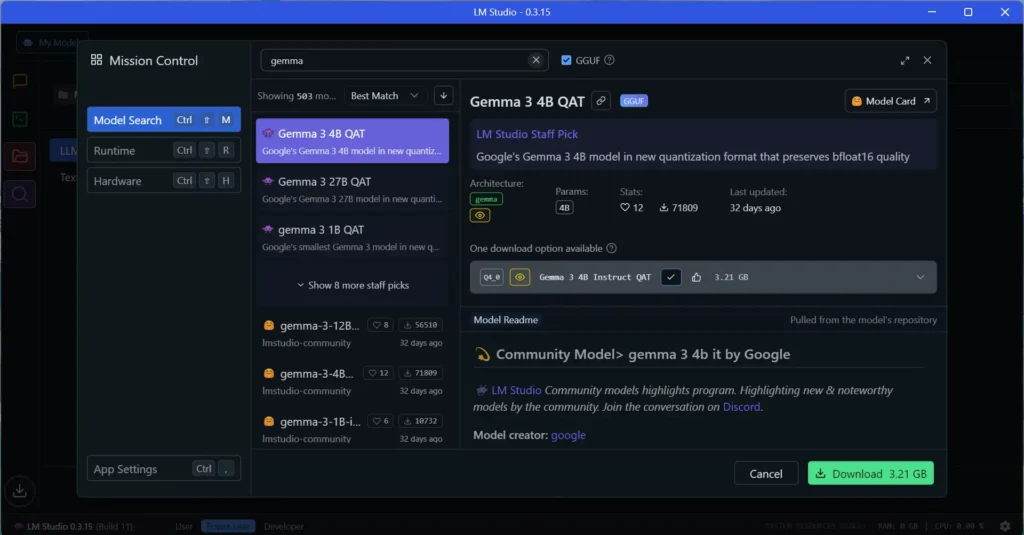Image resolution: width=1024 pixels, height=535 pixels.
Task: Open settings gear in status bar
Action: click(1004, 526)
